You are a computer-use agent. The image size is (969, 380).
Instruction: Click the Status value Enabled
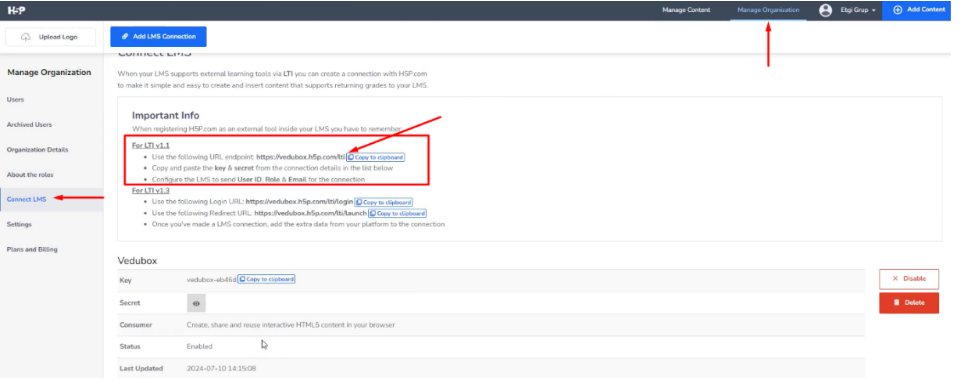click(200, 346)
